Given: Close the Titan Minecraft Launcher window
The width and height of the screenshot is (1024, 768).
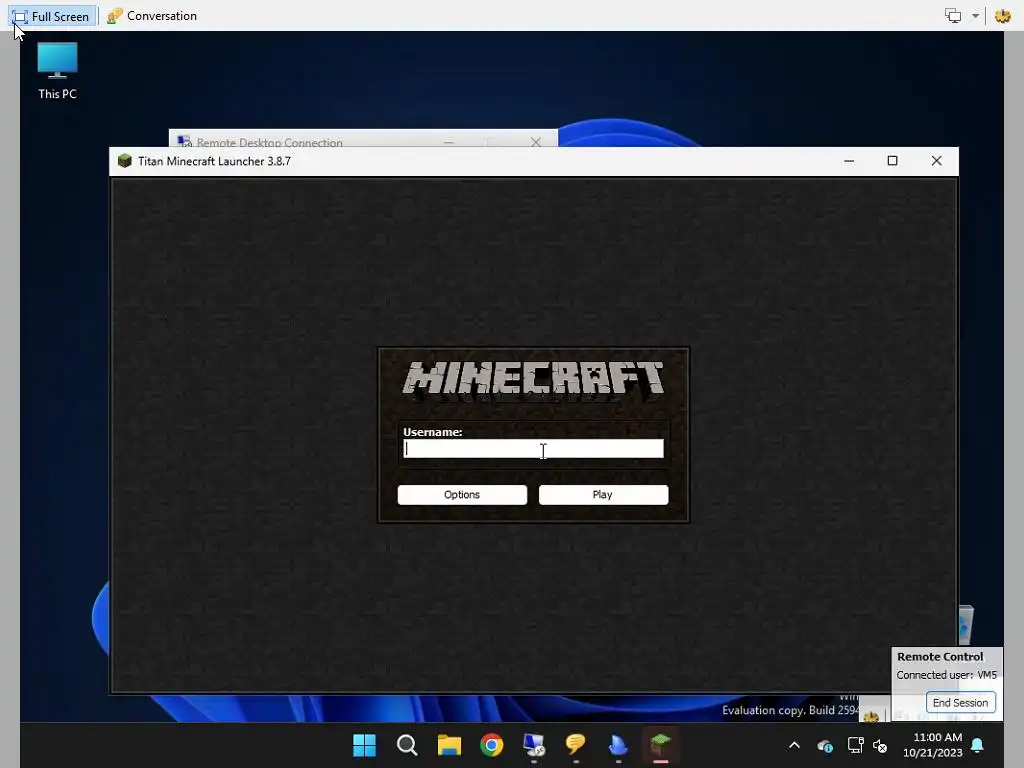Looking at the screenshot, I should (x=936, y=161).
